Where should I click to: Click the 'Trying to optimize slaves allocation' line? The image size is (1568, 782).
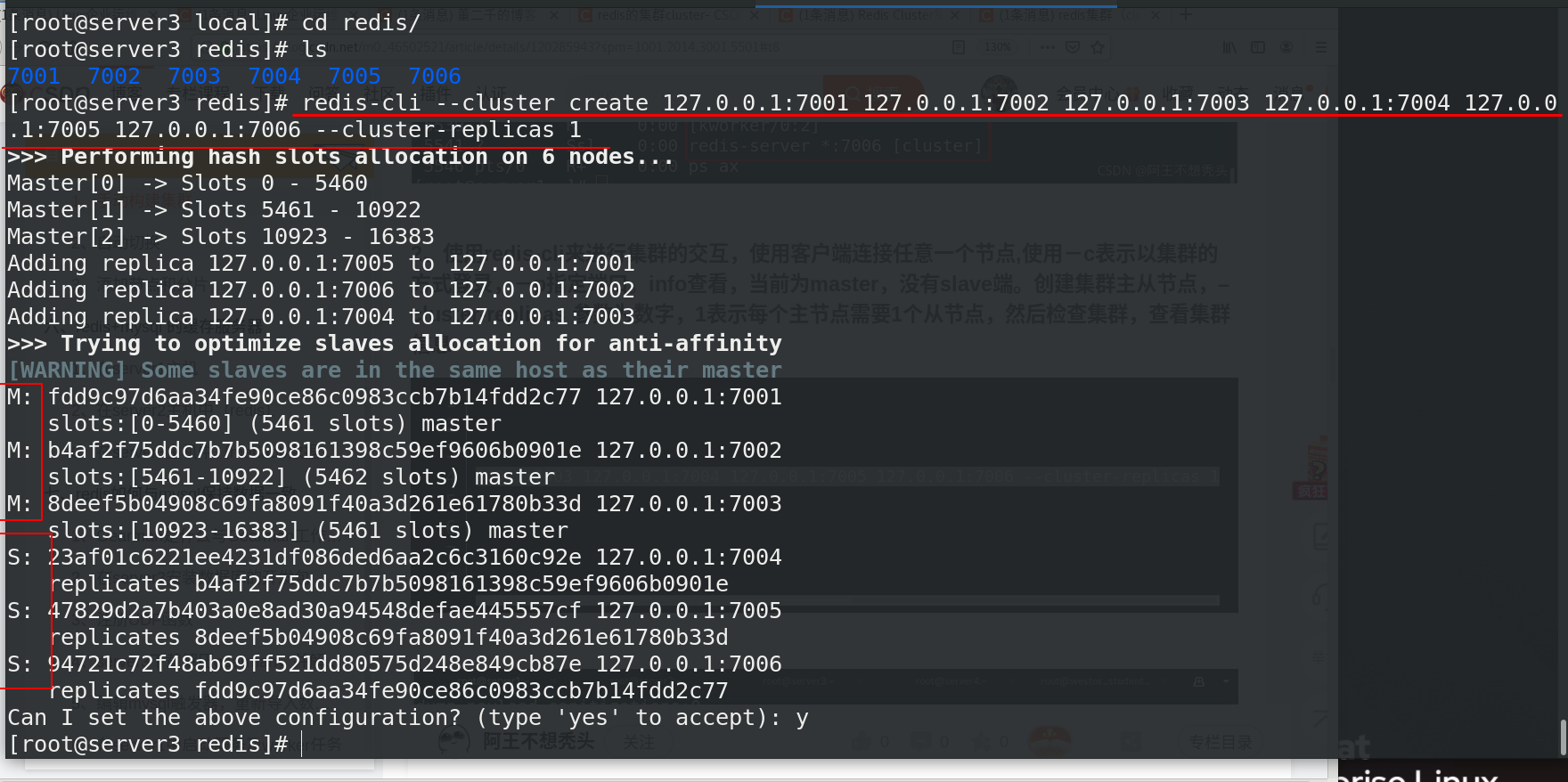click(x=395, y=344)
